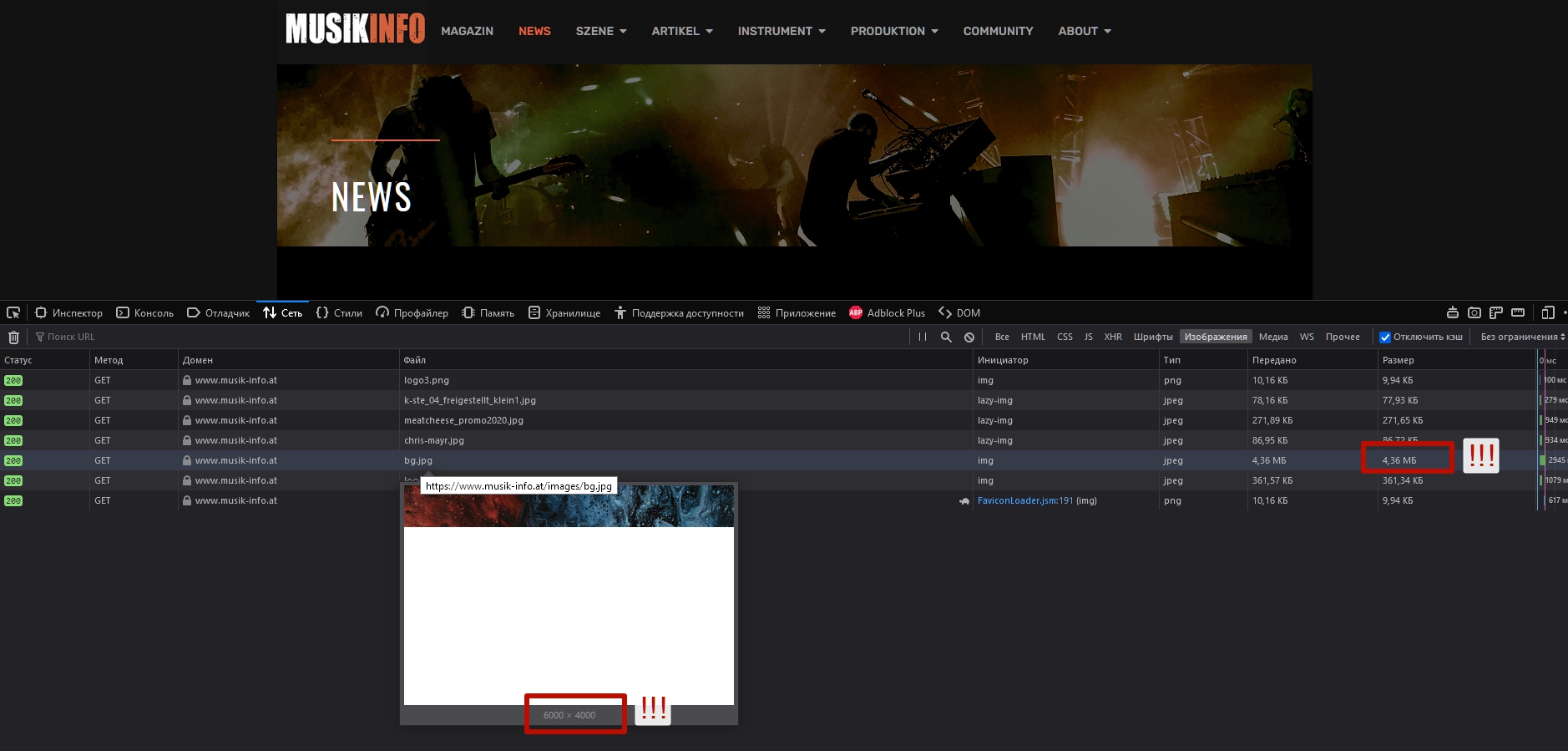Viewport: 1568px width, 751px height.
Task: Open responsive design mode icon
Action: click(1548, 312)
